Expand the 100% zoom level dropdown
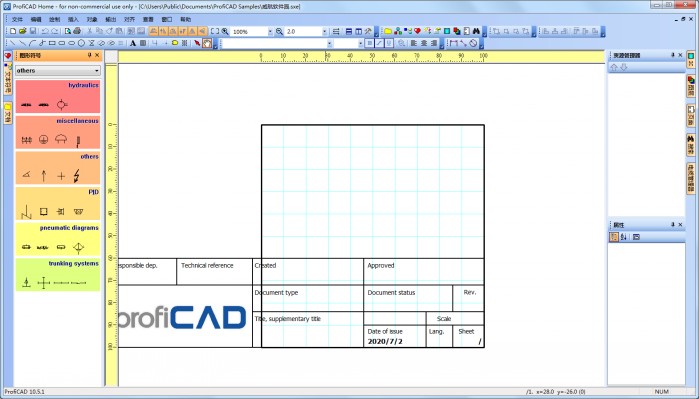 270,32
